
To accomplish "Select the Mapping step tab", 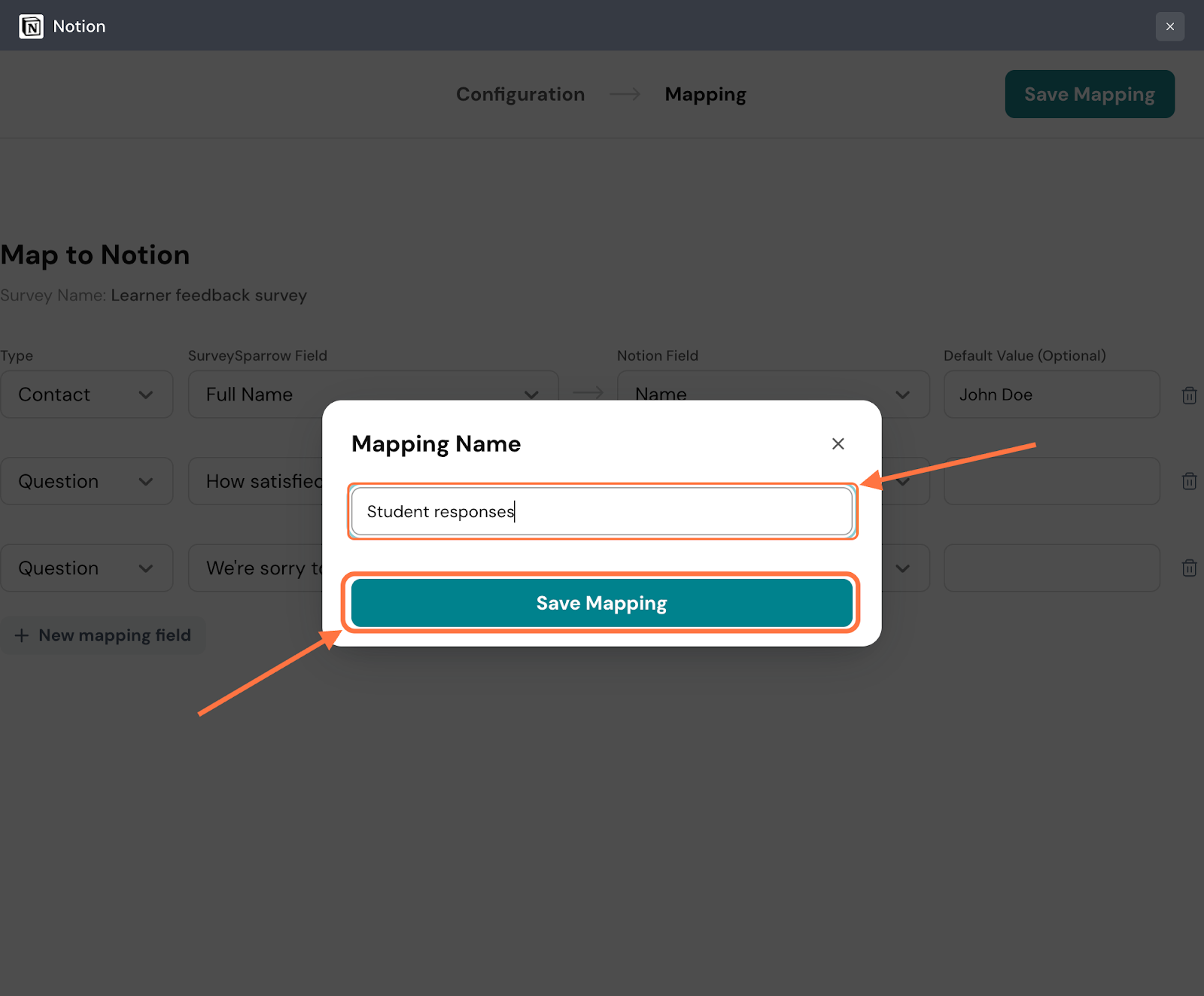I will click(705, 94).
